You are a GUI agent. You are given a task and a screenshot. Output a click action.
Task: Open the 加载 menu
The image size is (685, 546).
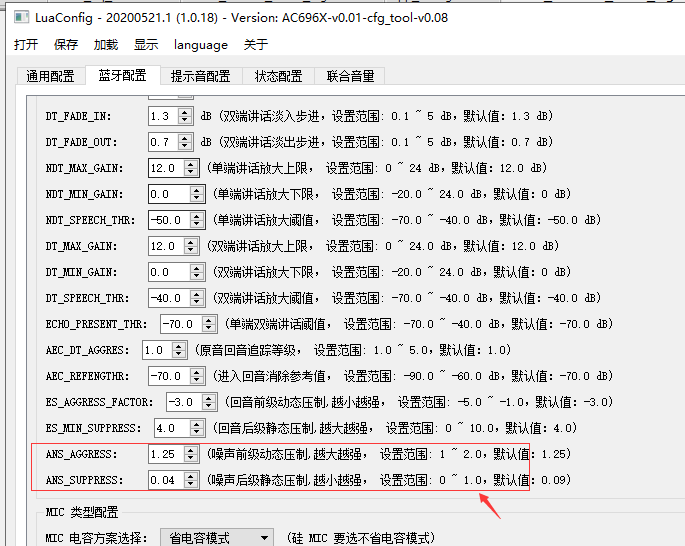(106, 45)
